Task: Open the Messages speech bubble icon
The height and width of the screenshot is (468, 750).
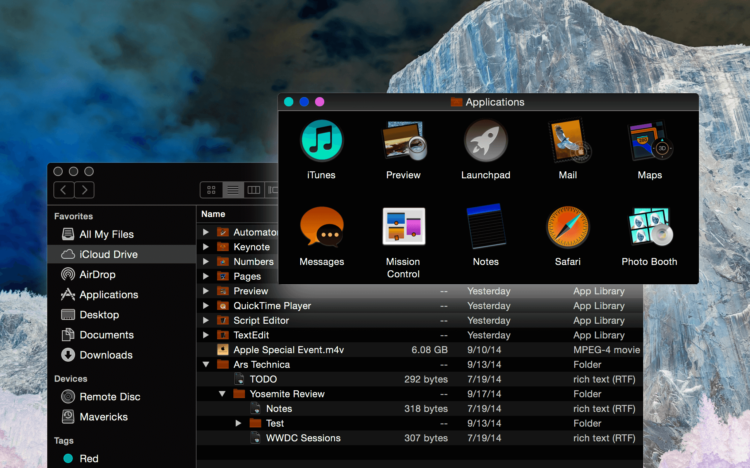Action: click(321, 227)
